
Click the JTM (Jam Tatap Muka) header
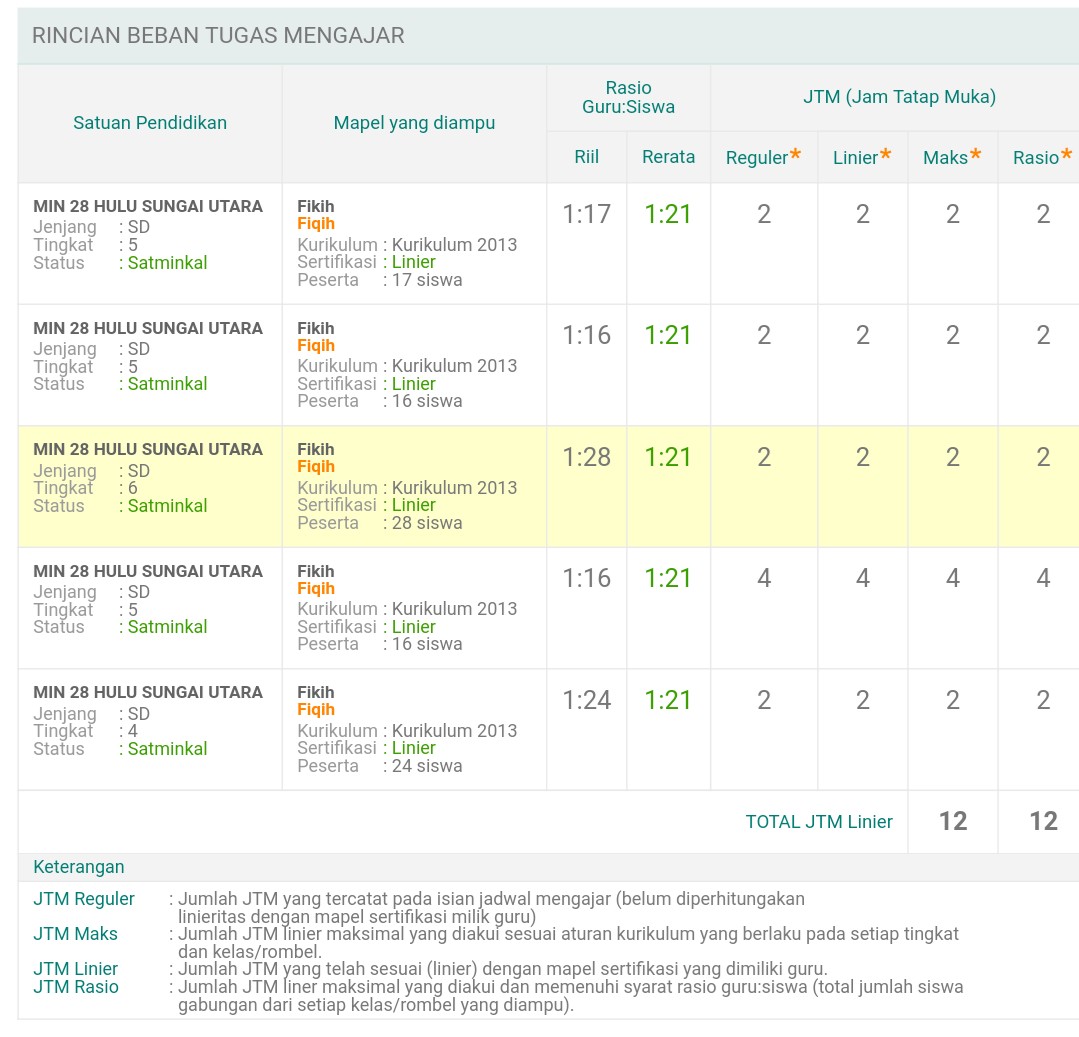click(x=899, y=97)
